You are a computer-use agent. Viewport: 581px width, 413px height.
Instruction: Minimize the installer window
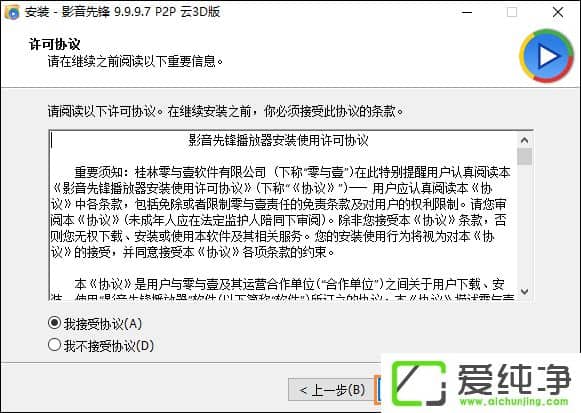click(x=467, y=12)
